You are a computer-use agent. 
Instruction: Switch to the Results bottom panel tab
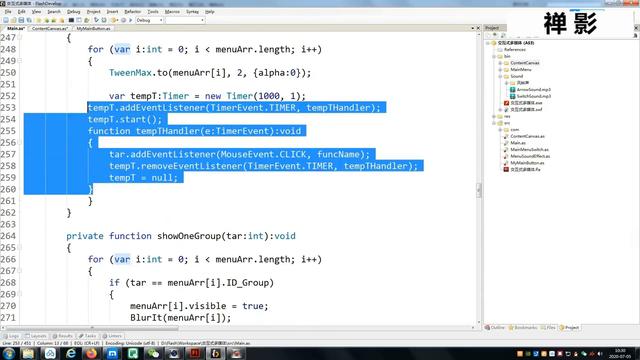[x=62, y=336]
